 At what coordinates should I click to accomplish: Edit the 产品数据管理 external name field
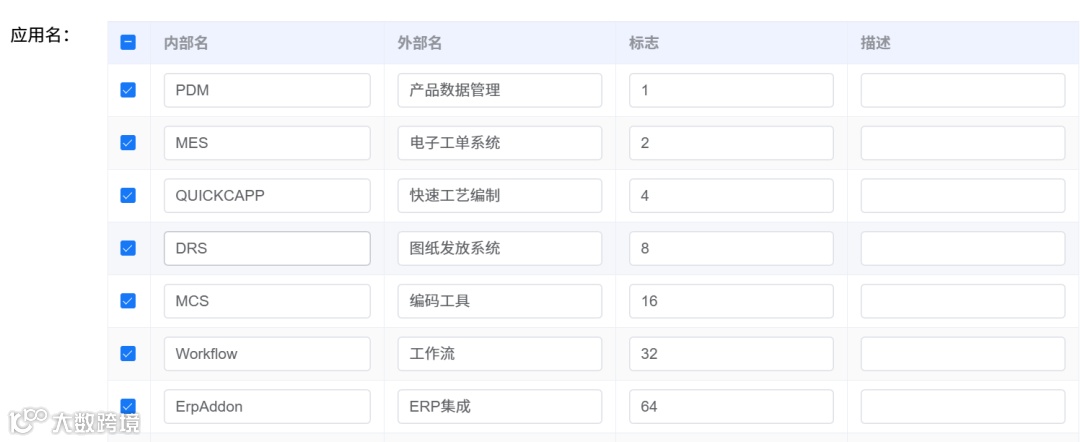(499, 90)
